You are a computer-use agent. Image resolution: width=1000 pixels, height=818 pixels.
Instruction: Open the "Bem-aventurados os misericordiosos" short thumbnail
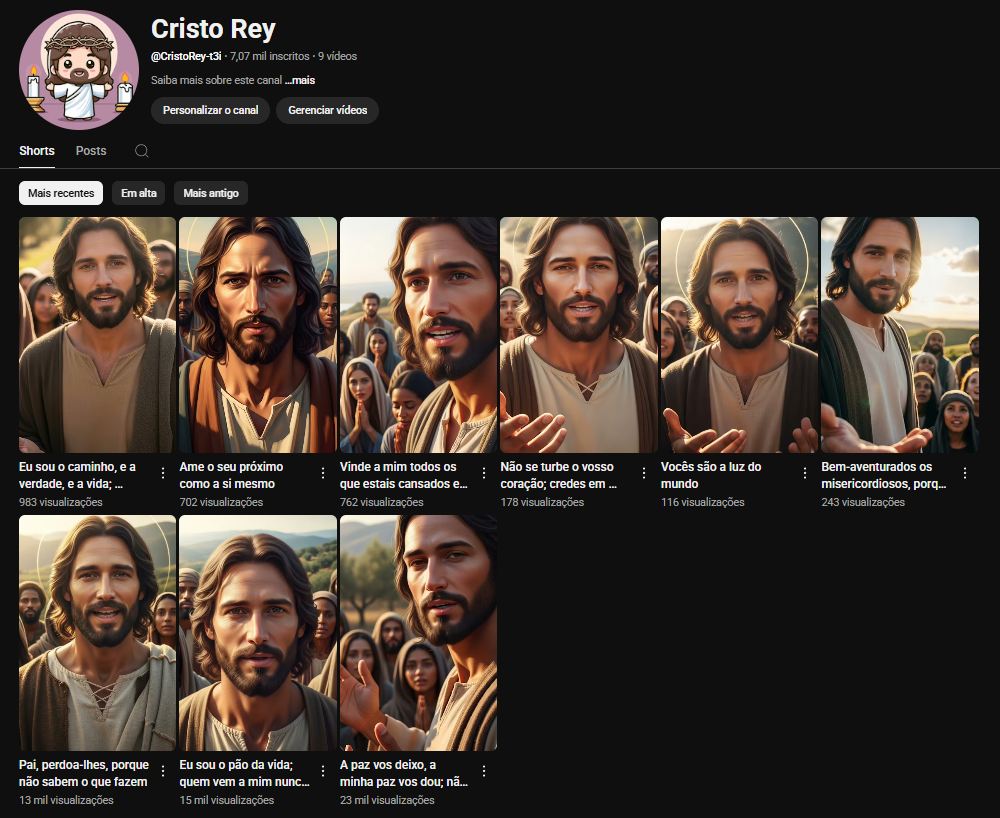(900, 335)
